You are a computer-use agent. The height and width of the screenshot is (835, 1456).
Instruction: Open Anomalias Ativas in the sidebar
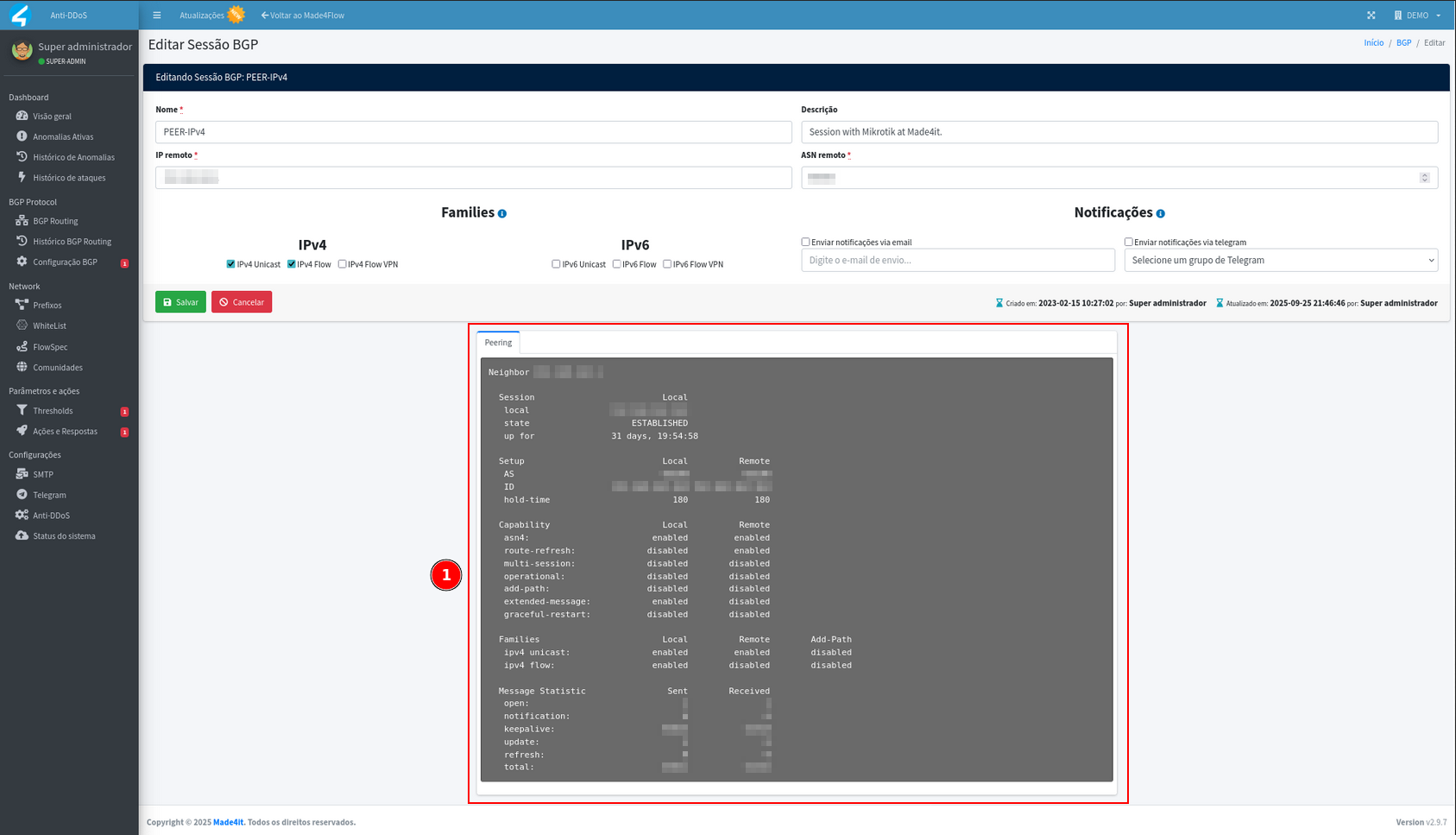[x=63, y=136]
